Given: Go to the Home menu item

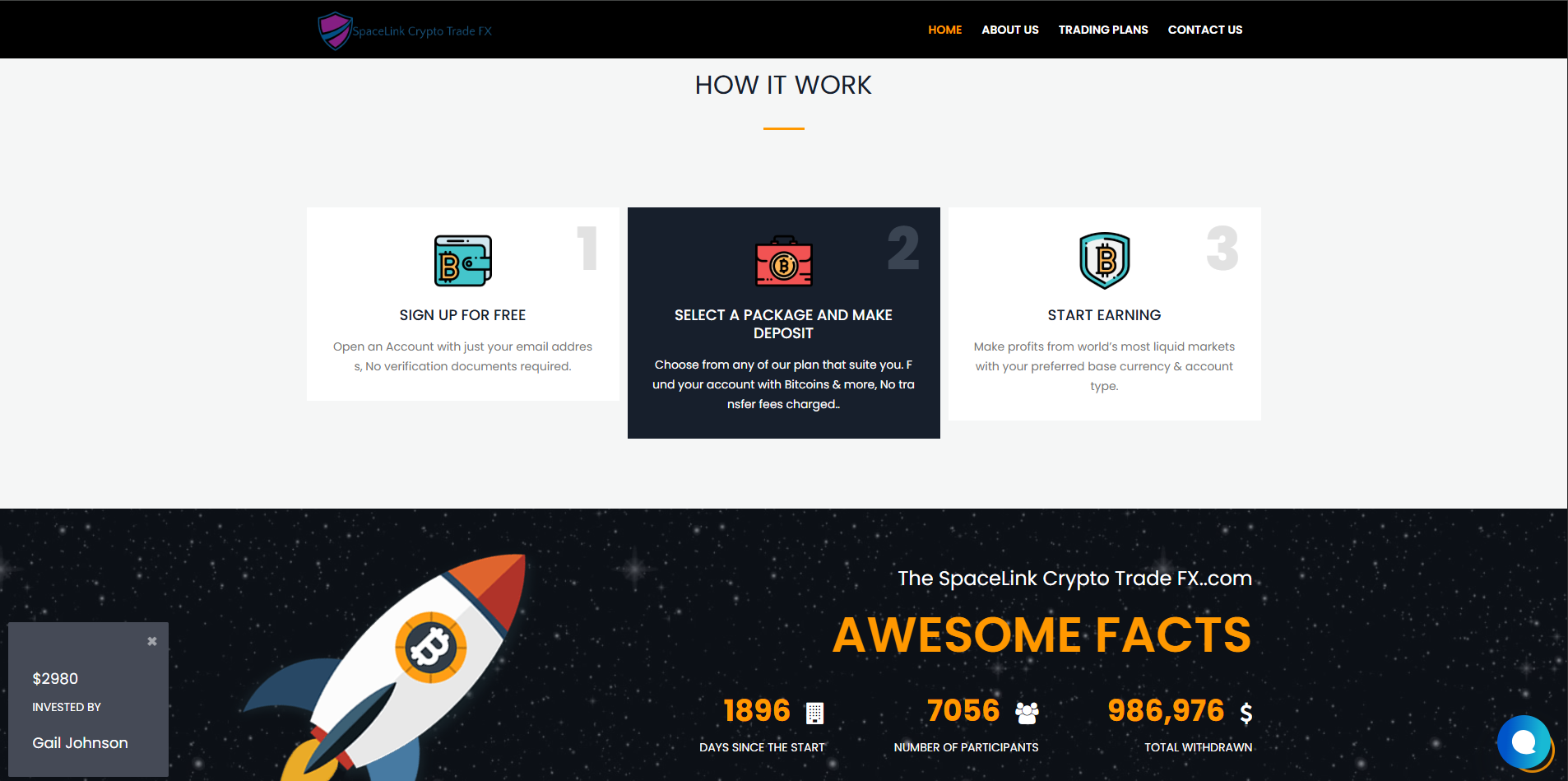Looking at the screenshot, I should pyautogui.click(x=944, y=30).
